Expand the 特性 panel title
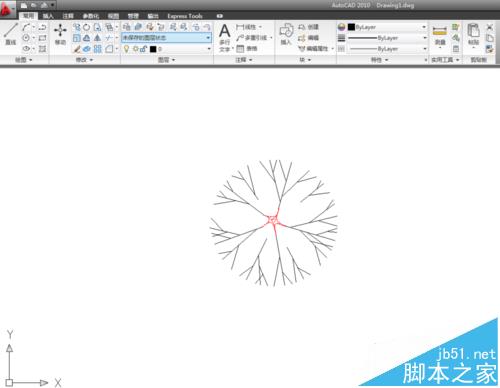This screenshot has height=388, width=500. (x=379, y=60)
